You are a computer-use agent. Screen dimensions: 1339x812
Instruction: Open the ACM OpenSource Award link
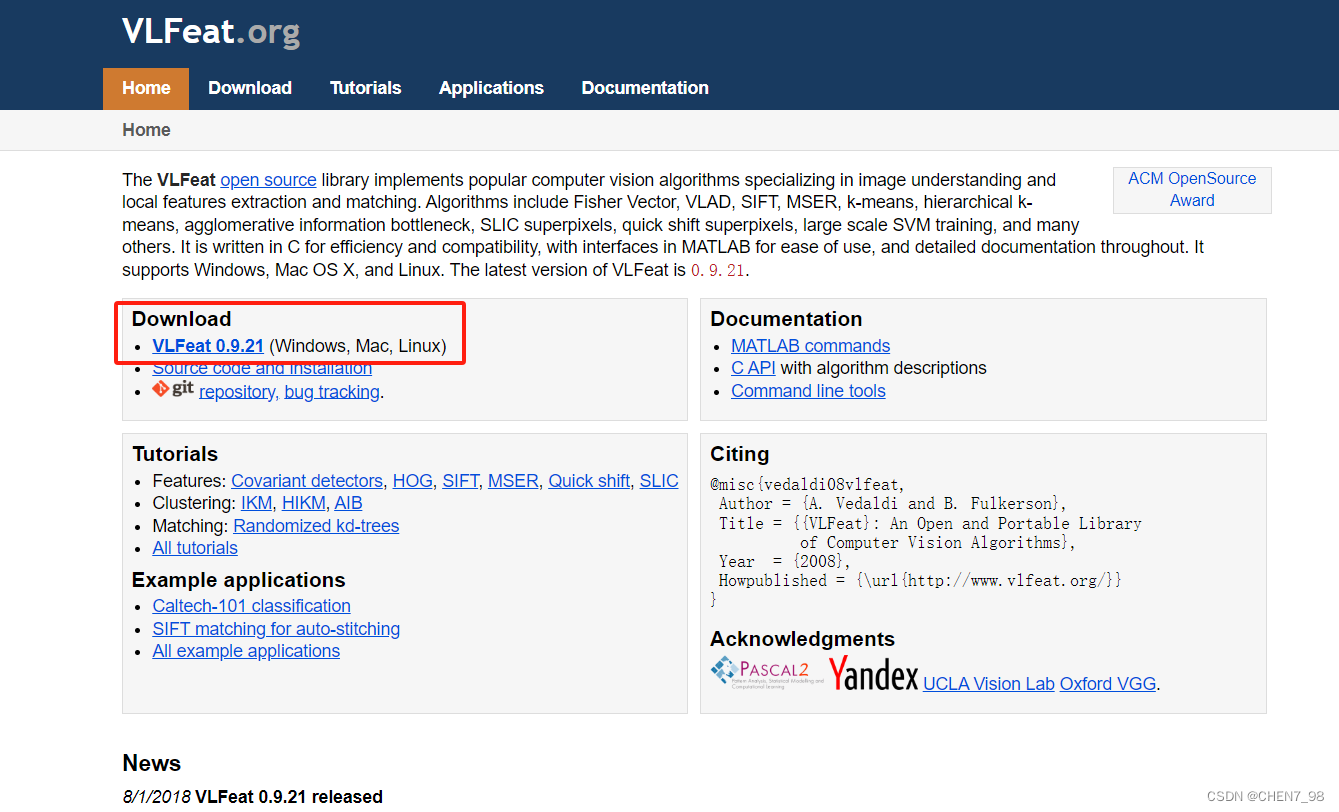(x=1192, y=189)
